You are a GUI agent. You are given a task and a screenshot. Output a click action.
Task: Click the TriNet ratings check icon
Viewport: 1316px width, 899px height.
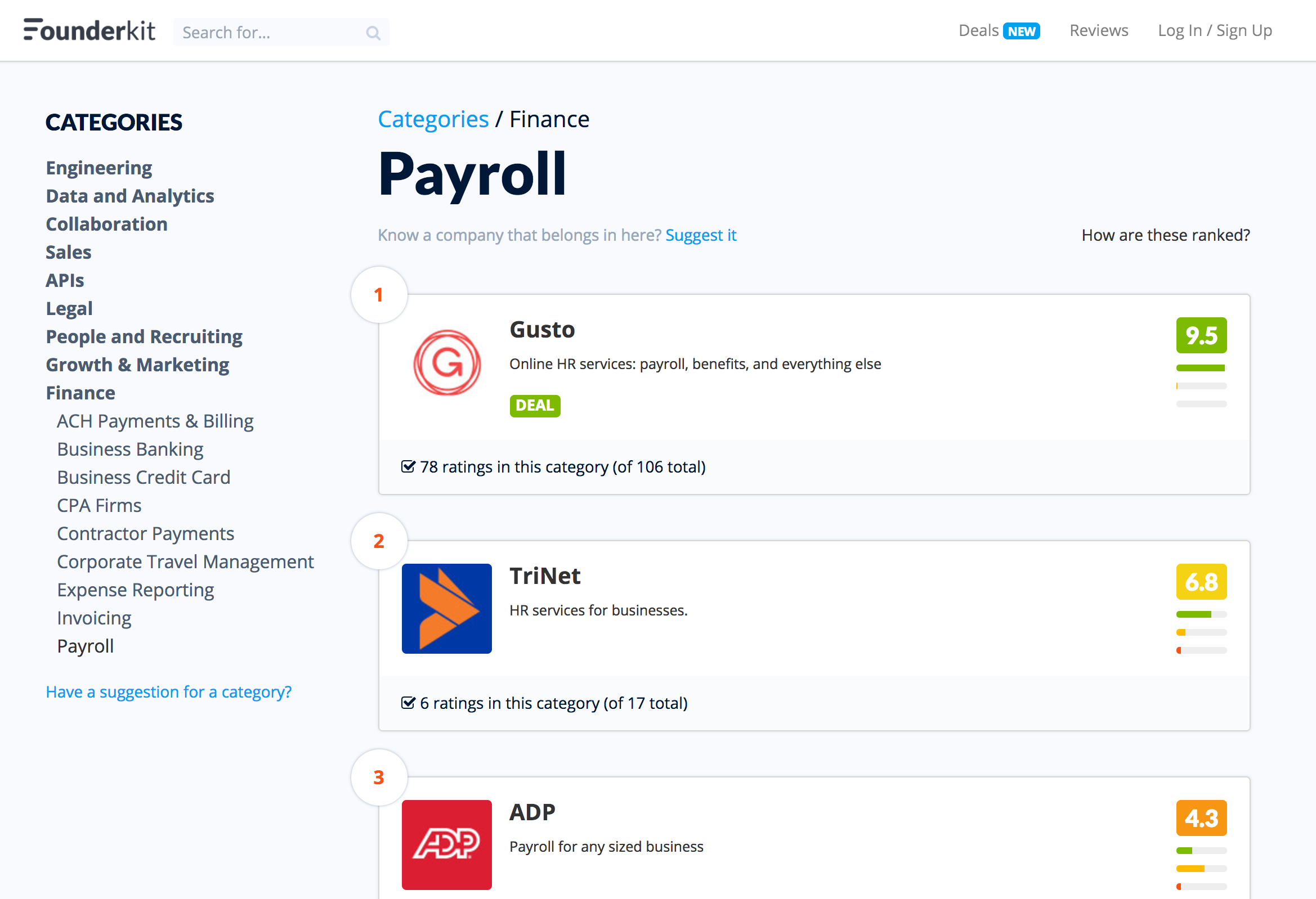(x=408, y=703)
